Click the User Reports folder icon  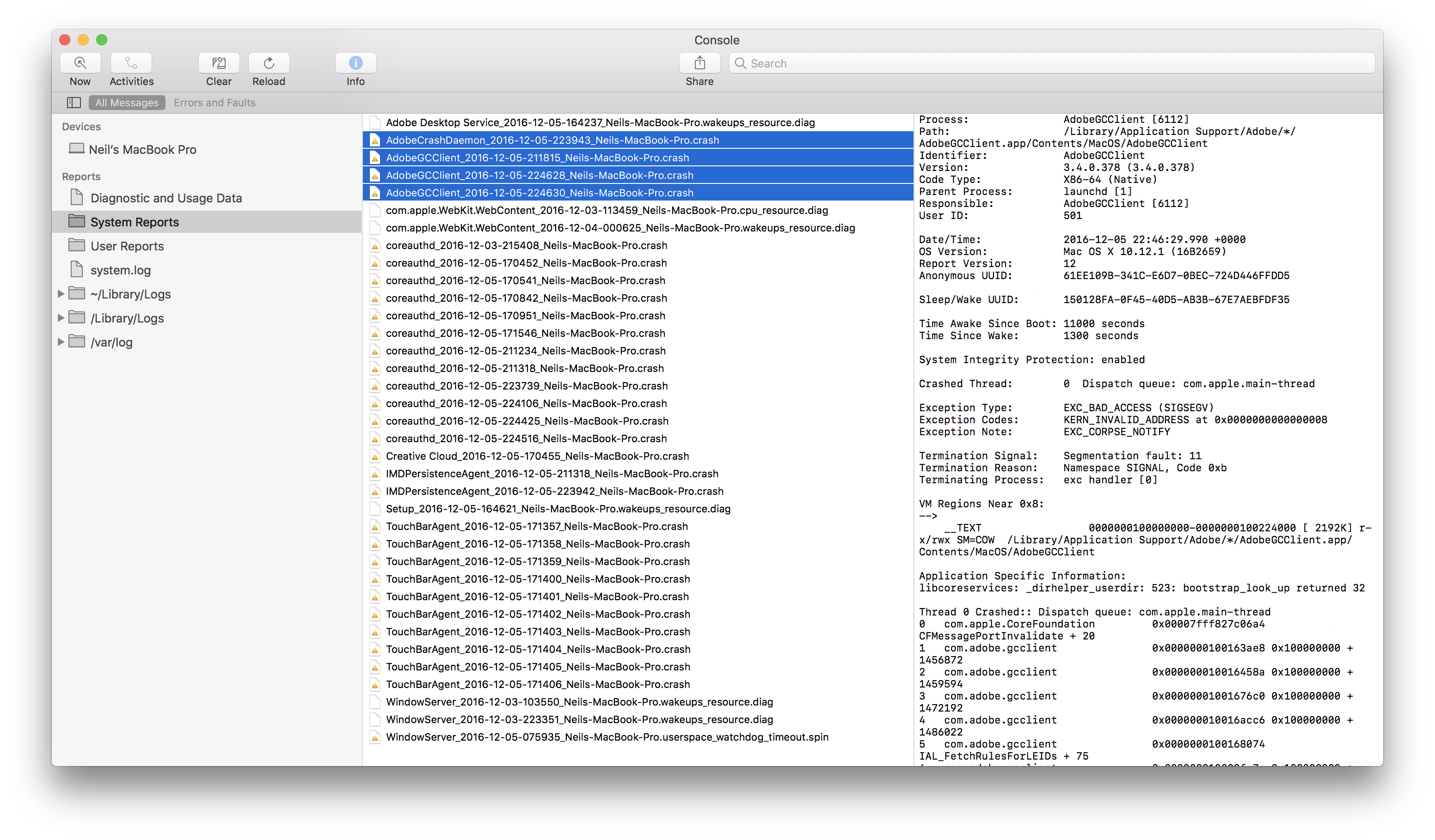click(x=76, y=245)
